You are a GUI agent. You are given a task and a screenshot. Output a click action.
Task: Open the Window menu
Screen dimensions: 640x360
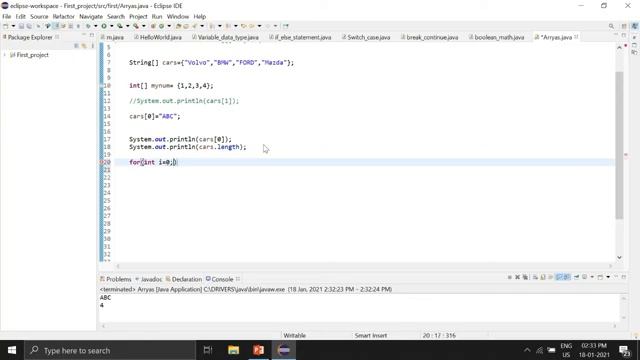click(178, 16)
